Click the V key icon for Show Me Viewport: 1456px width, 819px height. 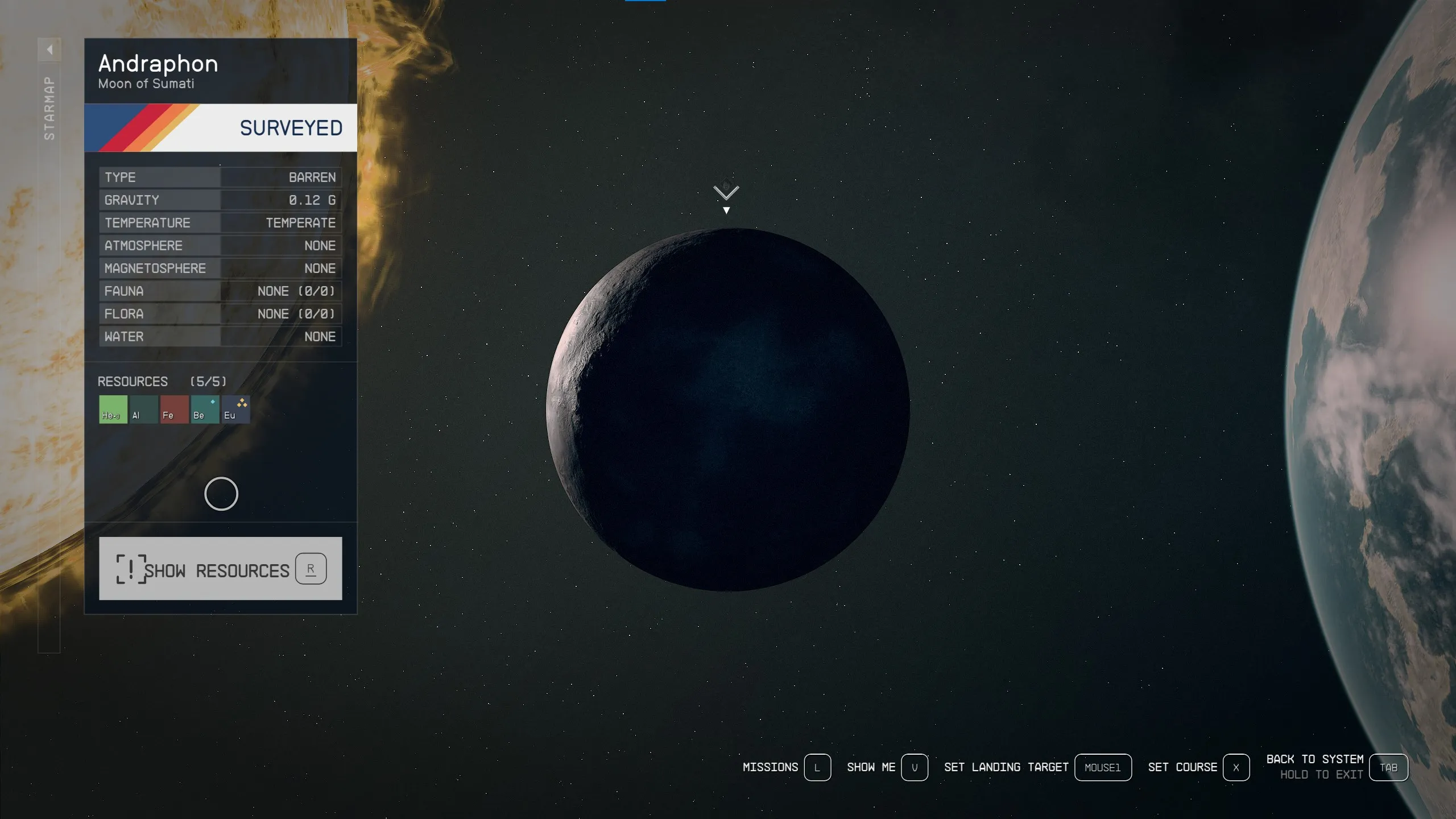point(915,768)
